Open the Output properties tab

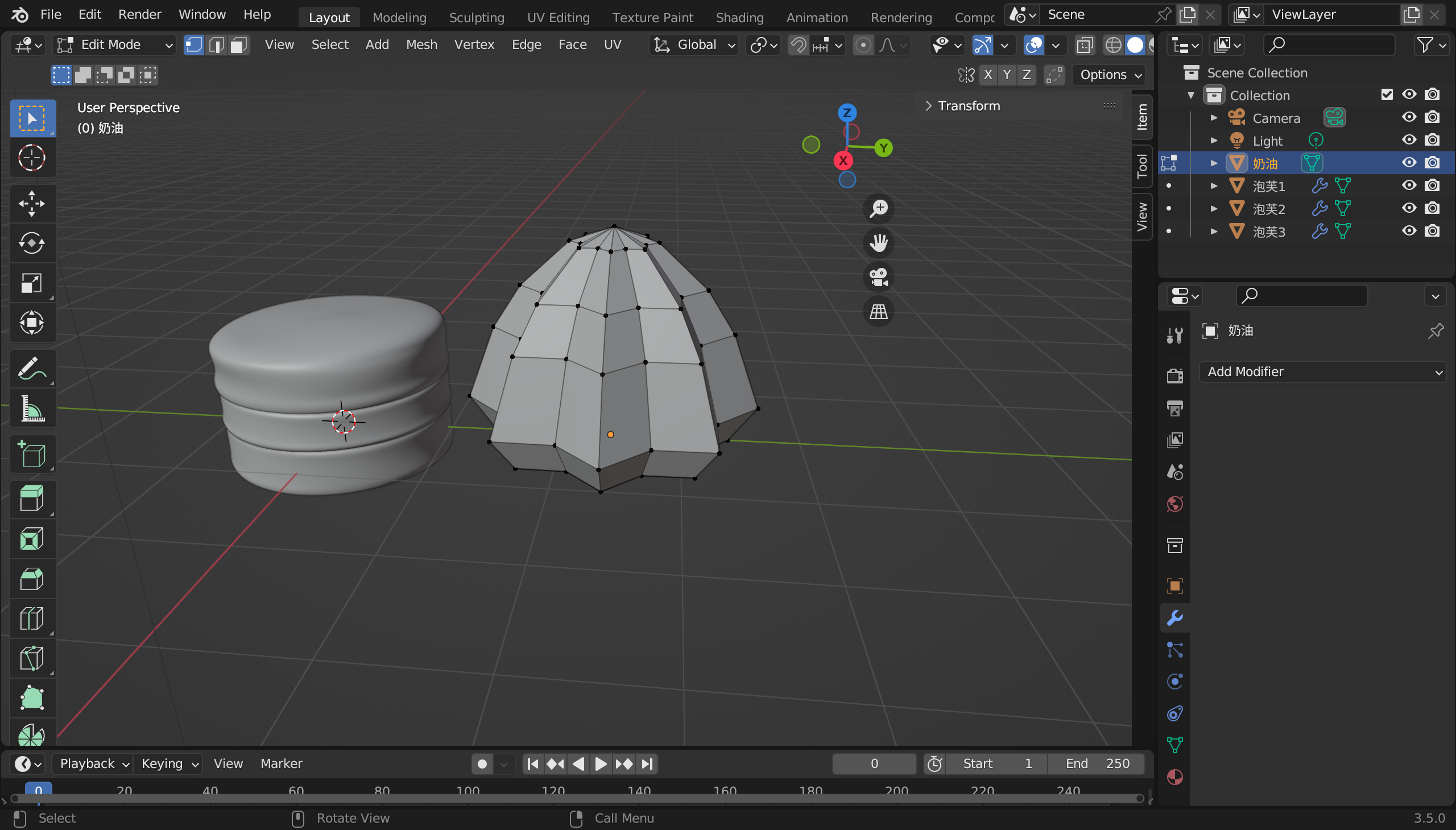click(1174, 407)
